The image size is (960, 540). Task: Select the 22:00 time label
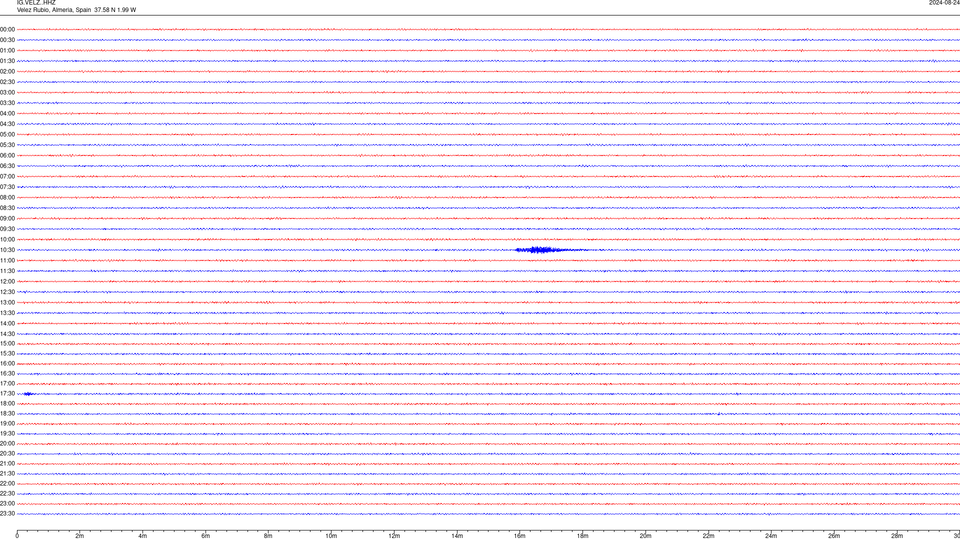7,484
